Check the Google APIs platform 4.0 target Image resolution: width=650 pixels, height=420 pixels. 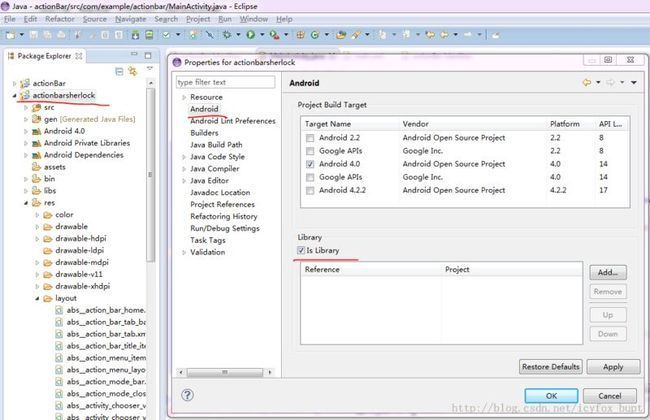[x=310, y=177]
